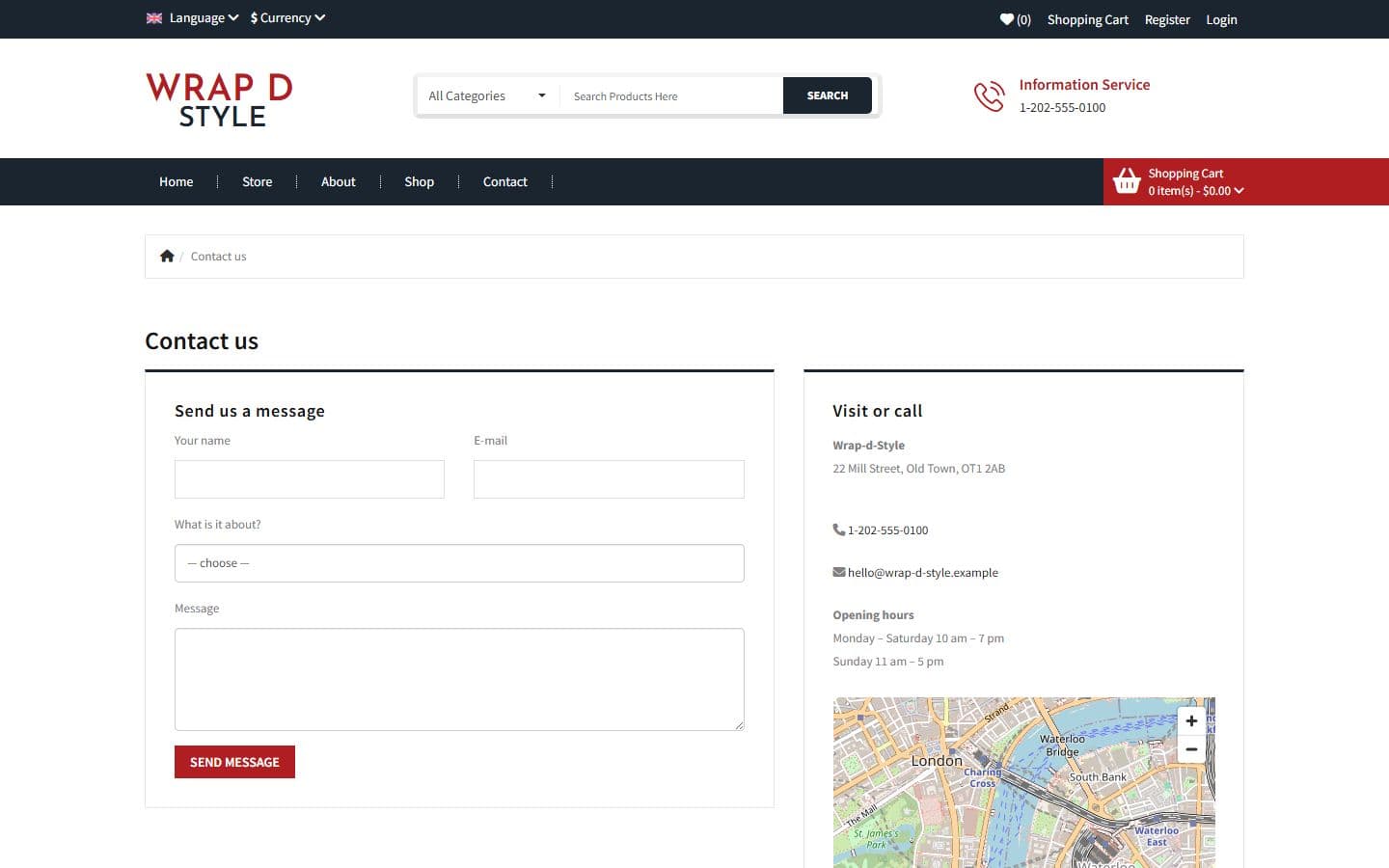The image size is (1389, 868).
Task: Click the address 22 Mill Street text
Action: tap(918, 469)
